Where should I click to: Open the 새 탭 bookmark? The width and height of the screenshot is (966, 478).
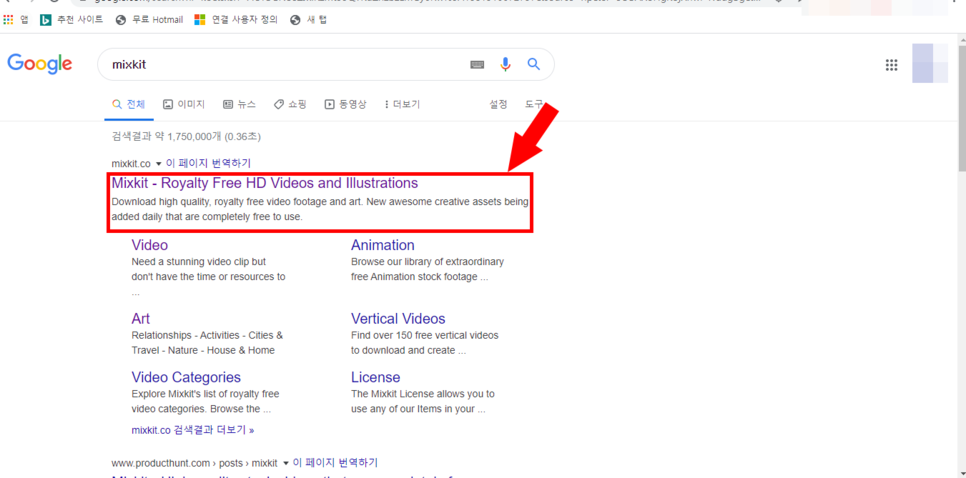[x=309, y=20]
